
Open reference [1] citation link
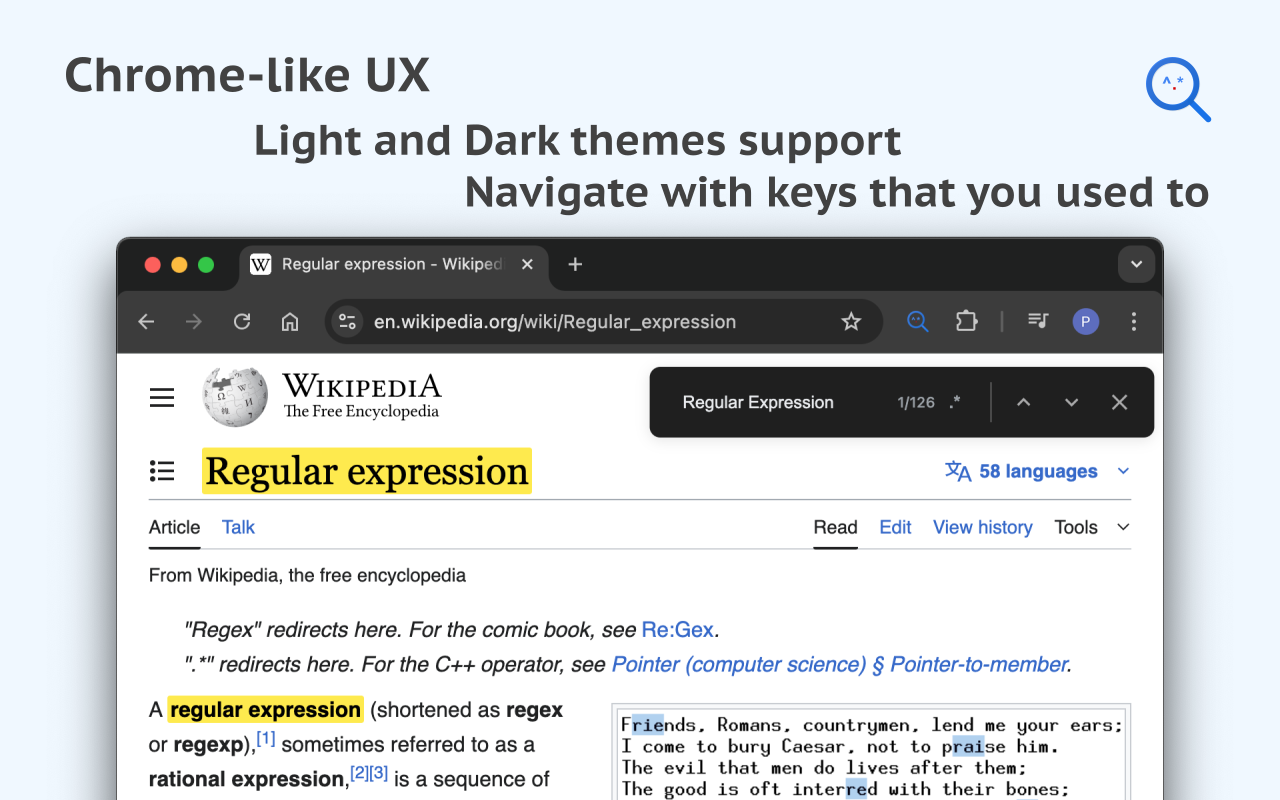coord(266,738)
